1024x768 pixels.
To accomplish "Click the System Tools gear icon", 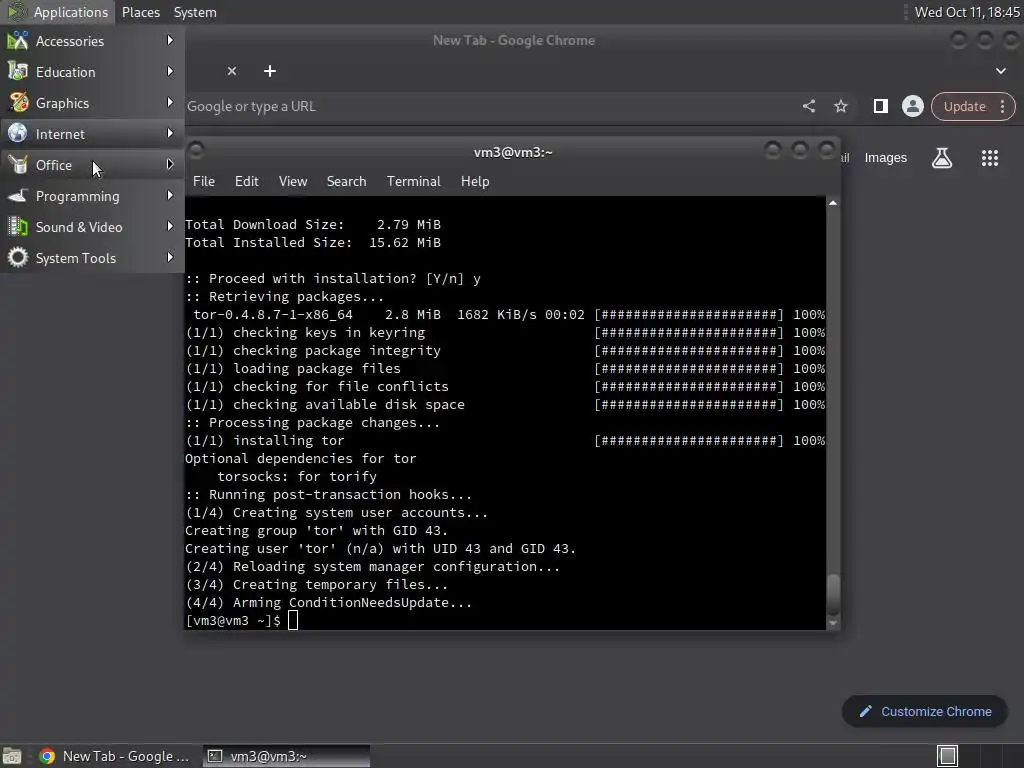I will (18, 257).
